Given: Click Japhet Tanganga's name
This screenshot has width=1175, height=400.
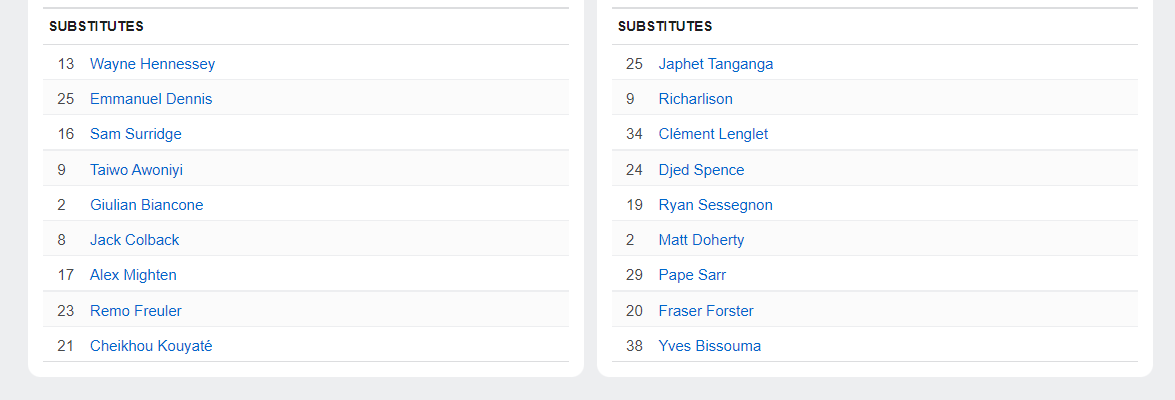Looking at the screenshot, I should pos(715,64).
